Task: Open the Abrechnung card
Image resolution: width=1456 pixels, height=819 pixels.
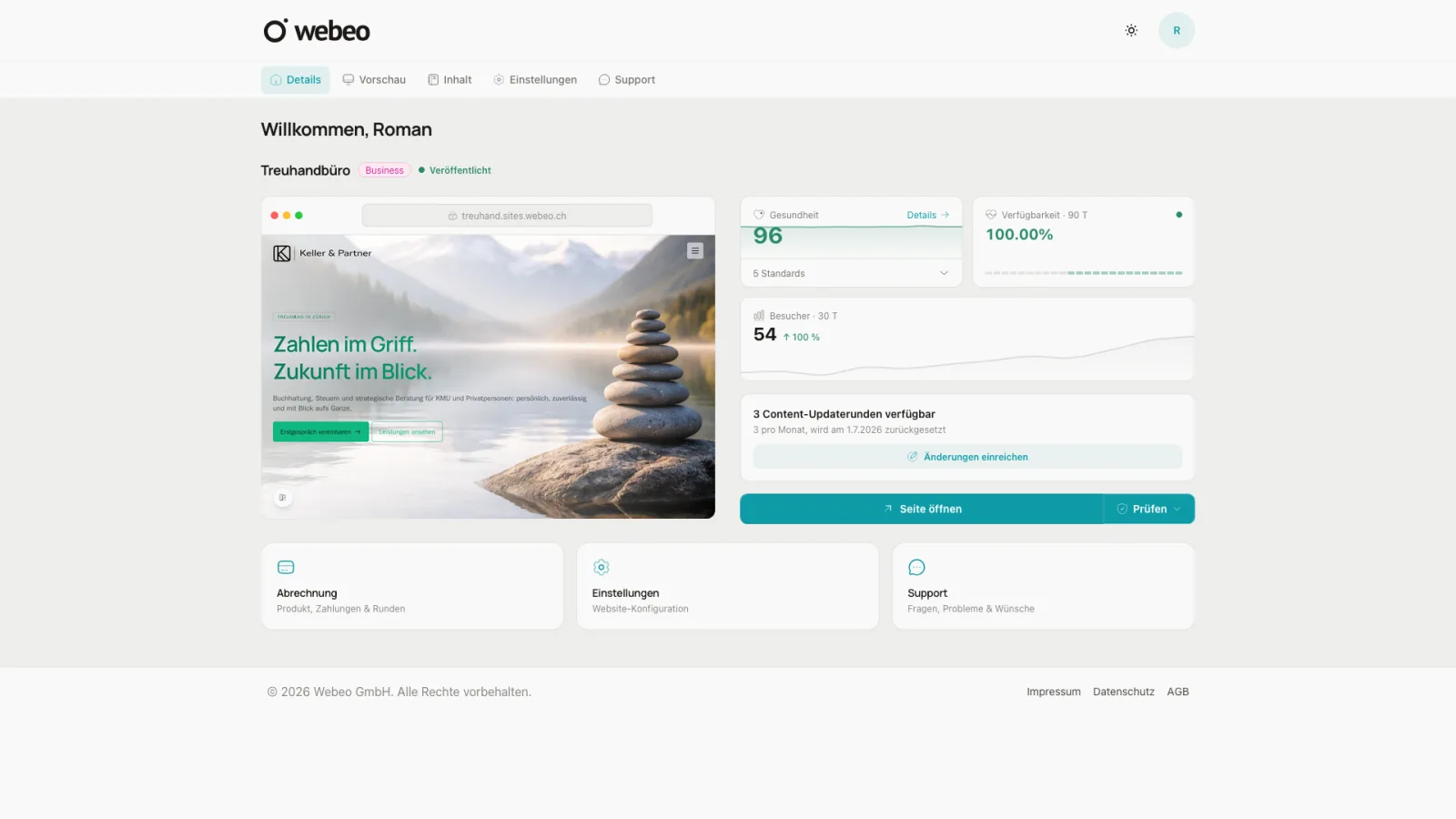Action: pos(412,586)
